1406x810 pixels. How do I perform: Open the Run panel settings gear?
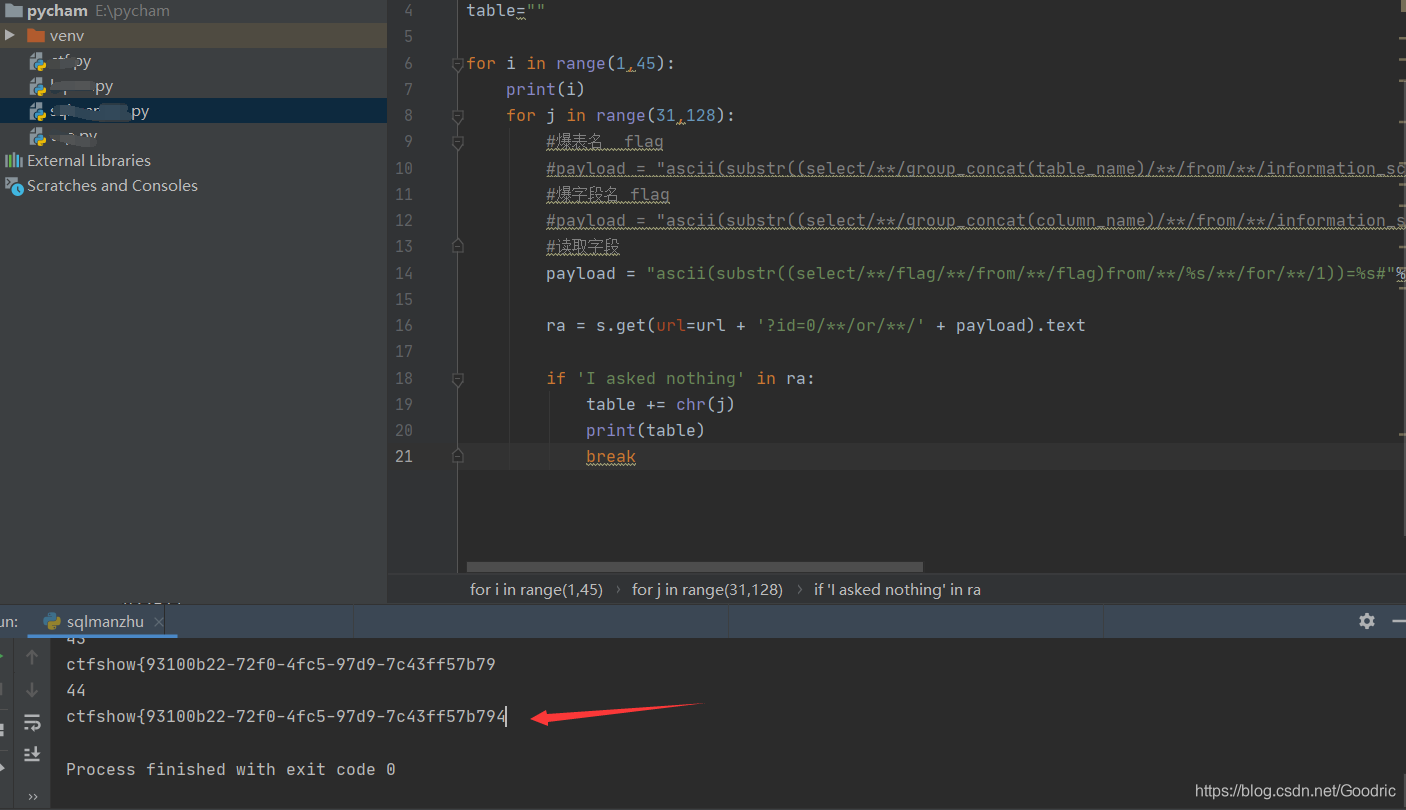click(1367, 621)
